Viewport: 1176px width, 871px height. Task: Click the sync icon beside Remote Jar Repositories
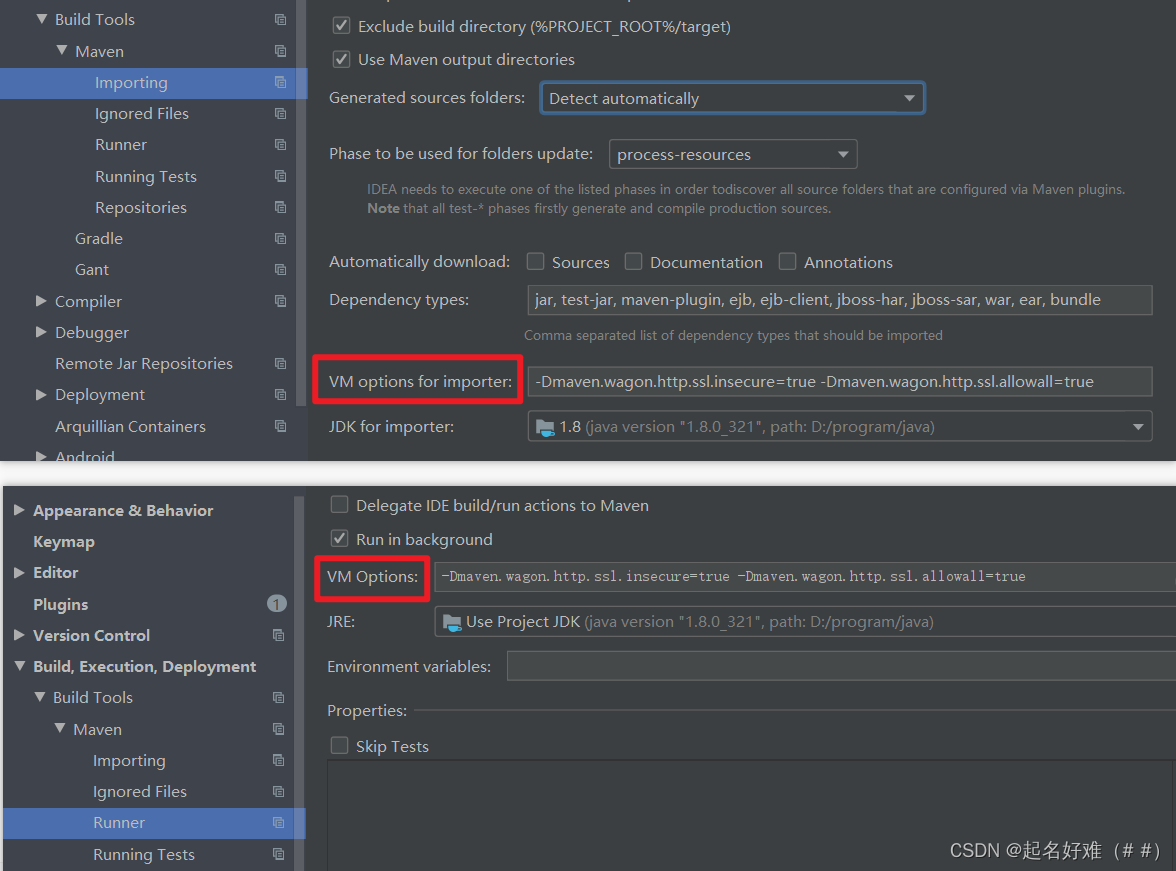point(280,363)
